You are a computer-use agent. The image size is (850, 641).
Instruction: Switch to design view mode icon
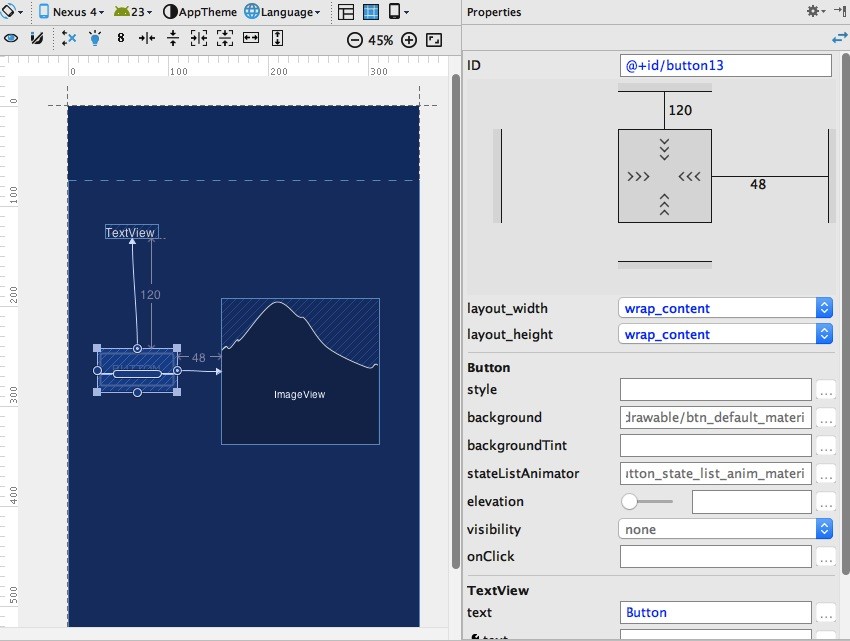click(345, 11)
